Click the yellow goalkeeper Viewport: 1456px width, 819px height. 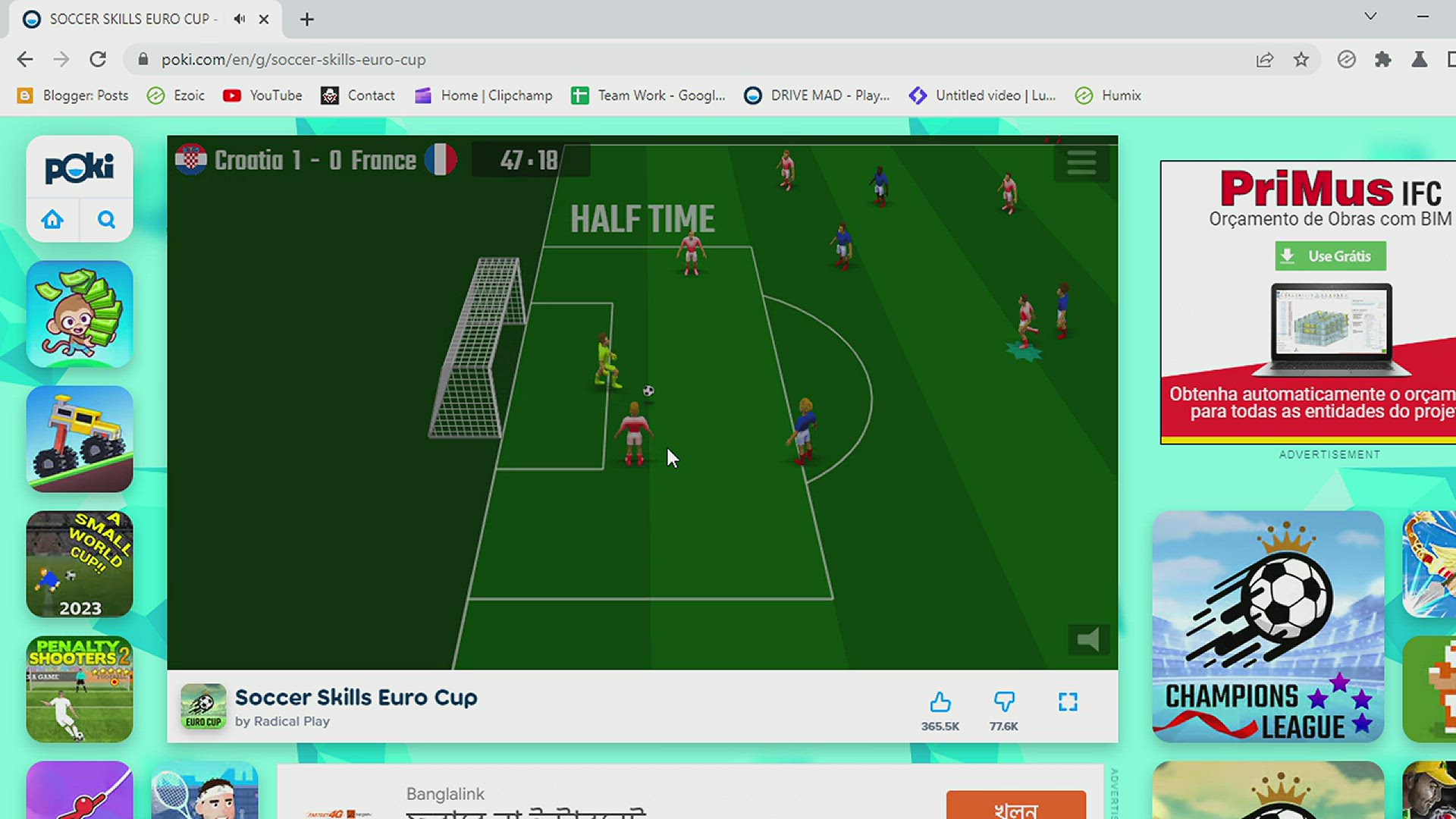(x=606, y=361)
